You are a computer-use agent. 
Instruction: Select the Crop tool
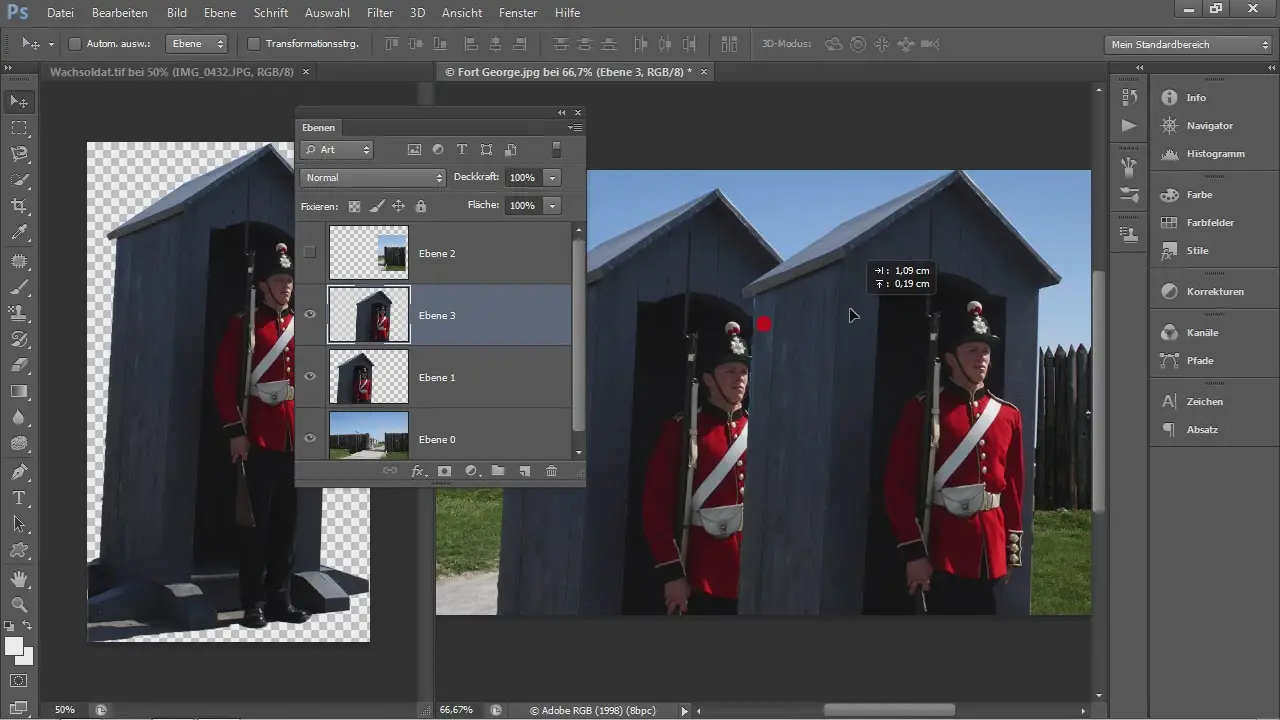click(x=19, y=206)
